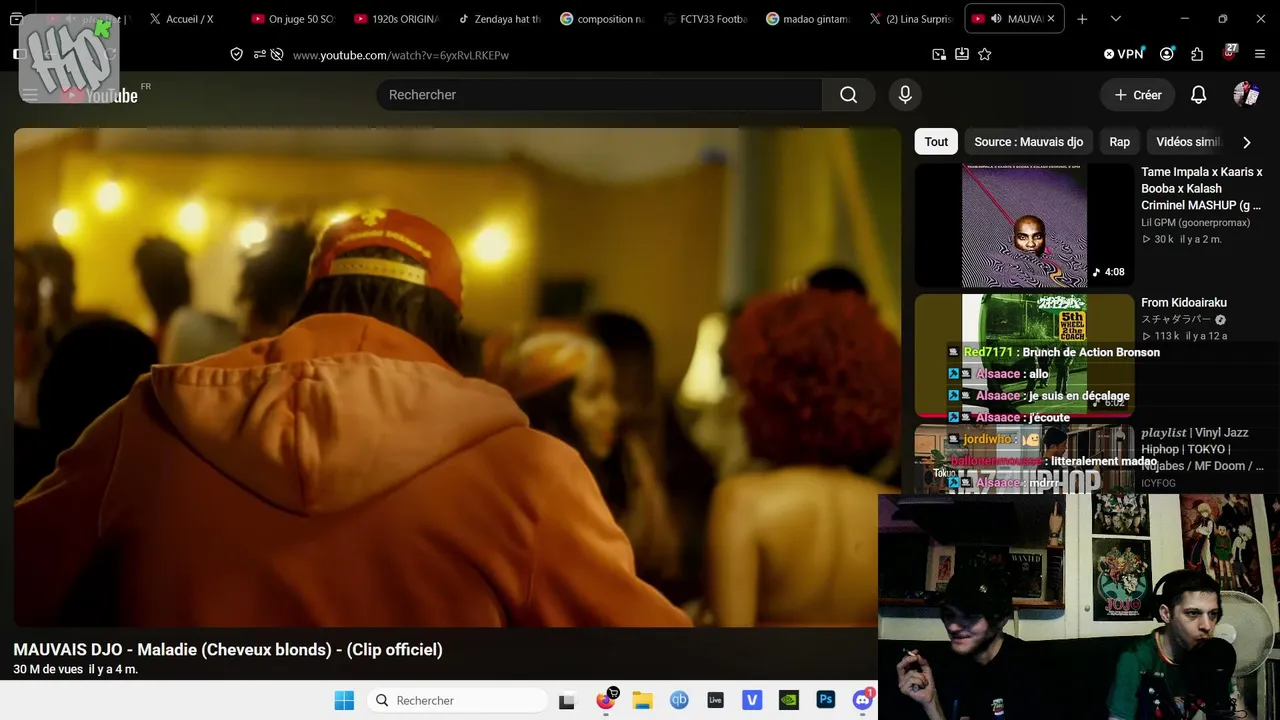Viewport: 1280px width, 720px height.
Task: Click the picture-in-picture icon in the address bar
Action: pos(939,54)
